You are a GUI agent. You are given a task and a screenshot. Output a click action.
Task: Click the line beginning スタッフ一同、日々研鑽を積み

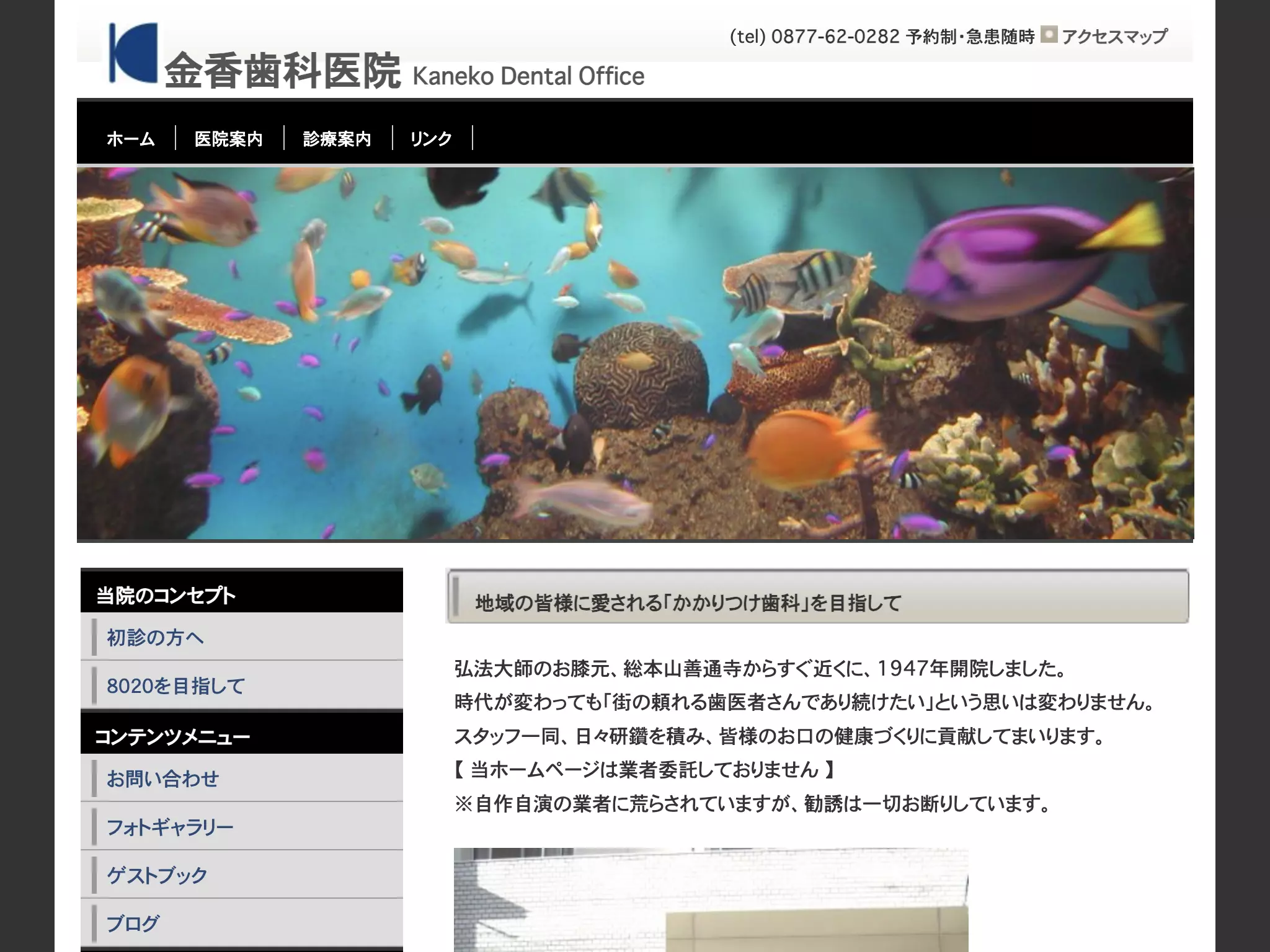coord(780,736)
